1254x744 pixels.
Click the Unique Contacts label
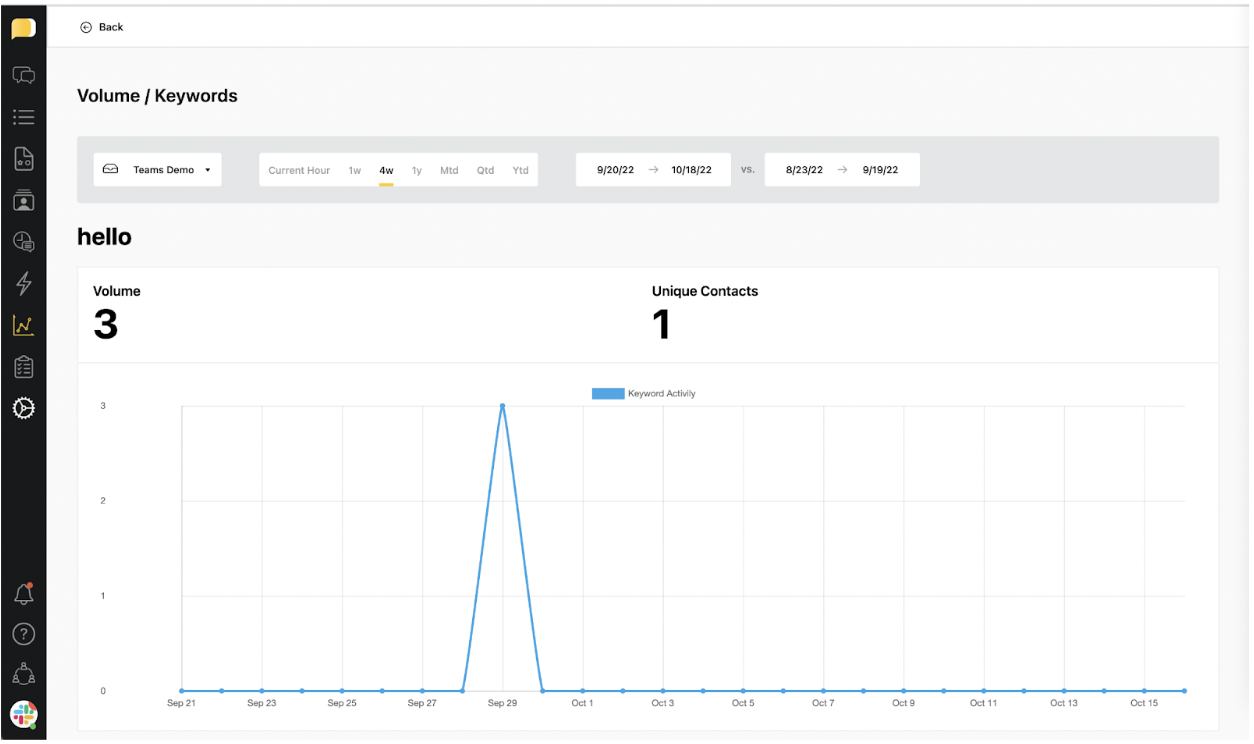tap(705, 291)
